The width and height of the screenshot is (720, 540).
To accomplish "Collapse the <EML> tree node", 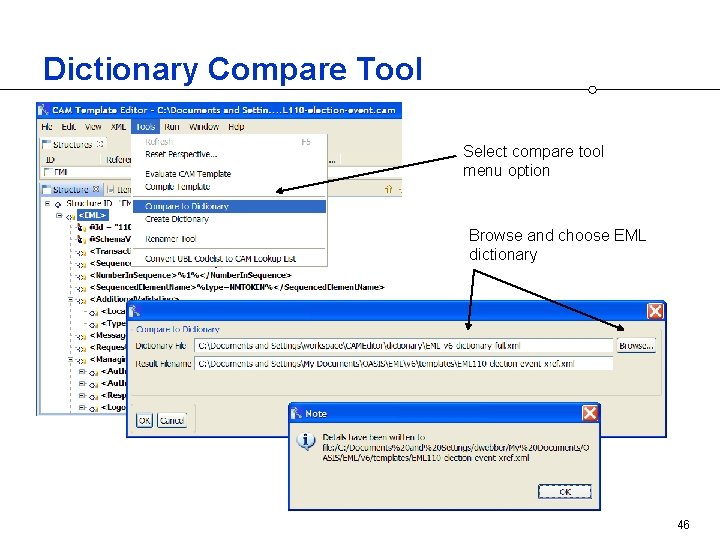I will tap(59, 215).
